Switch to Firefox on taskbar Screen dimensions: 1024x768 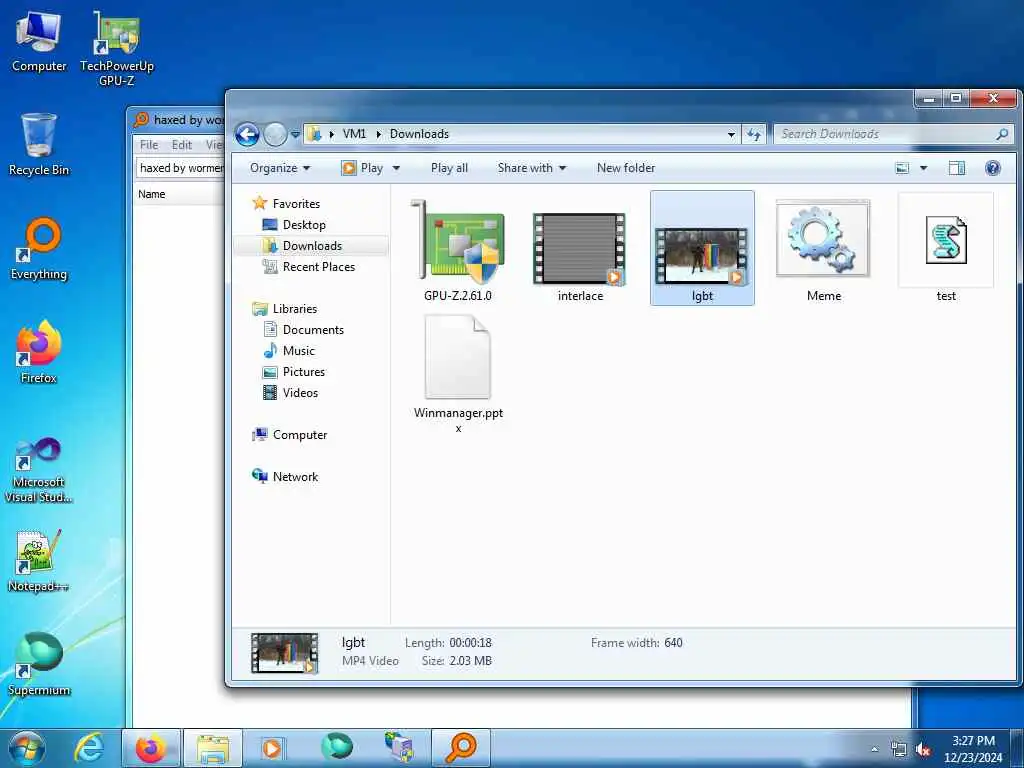[x=151, y=748]
